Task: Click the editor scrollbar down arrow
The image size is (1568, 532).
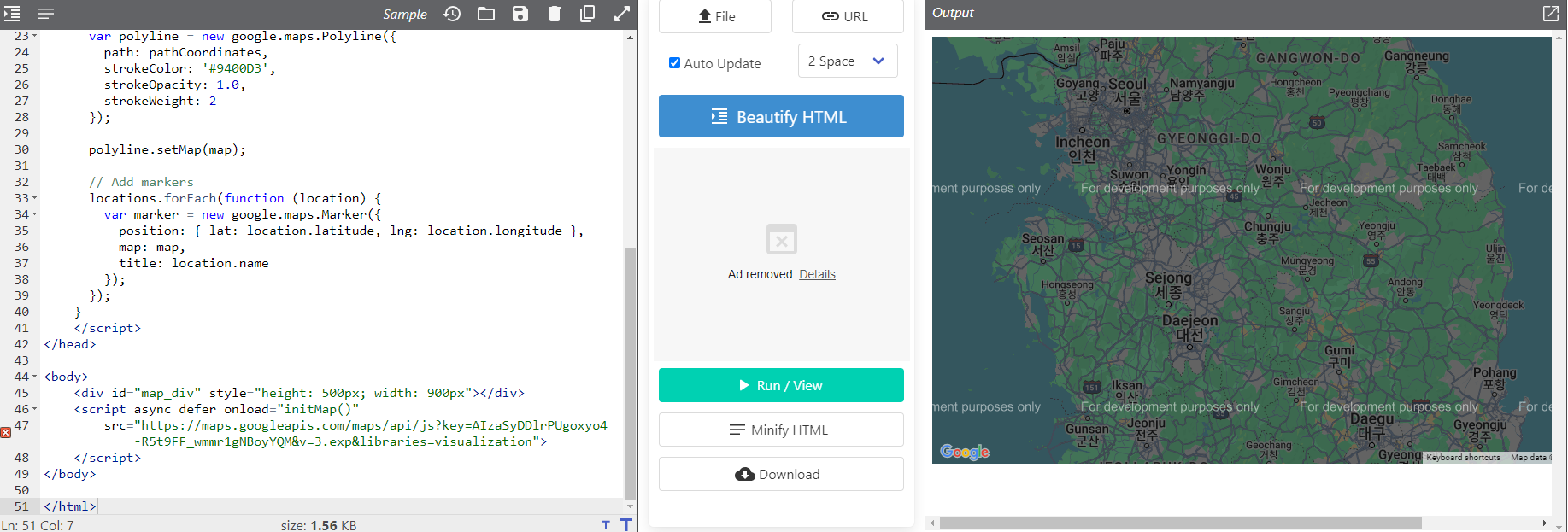Action: [630, 506]
